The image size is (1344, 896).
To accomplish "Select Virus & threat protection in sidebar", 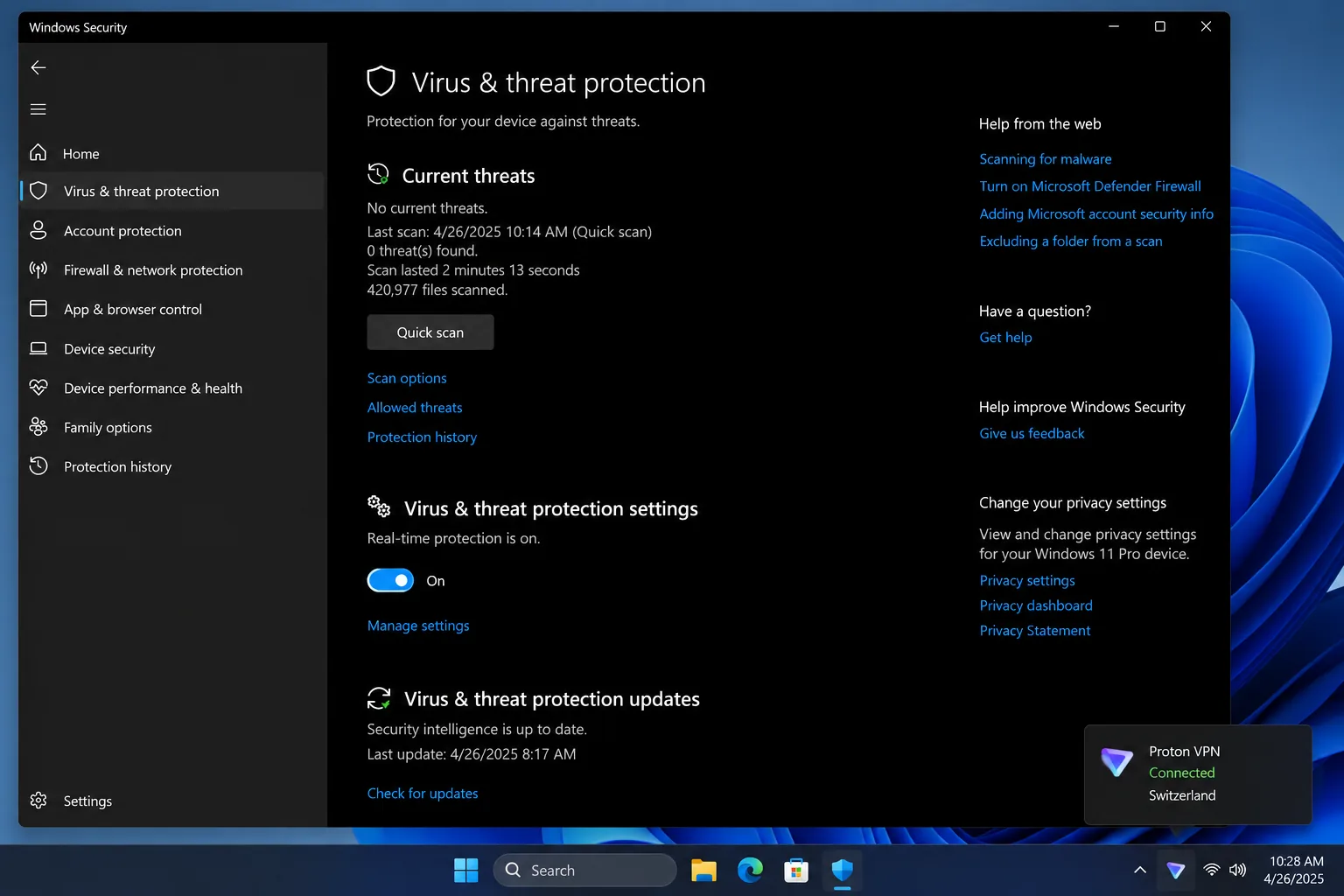I will click(172, 191).
